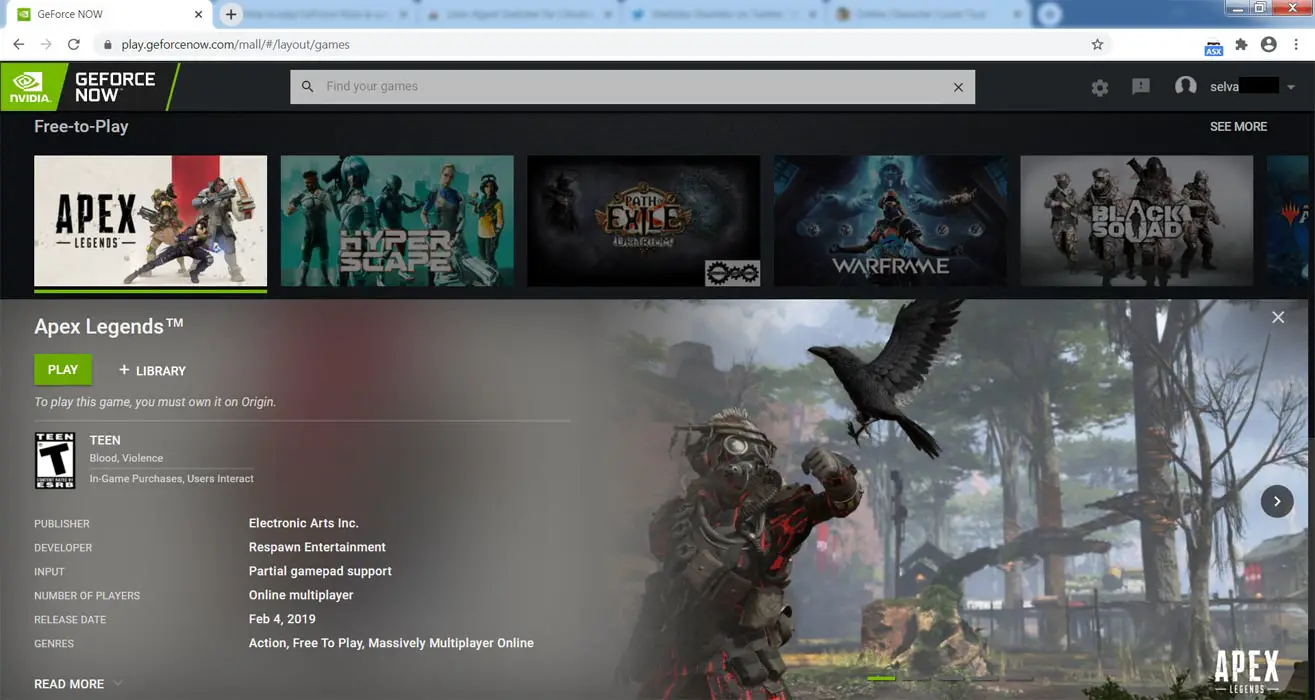Click the Free-to-Play section heading
This screenshot has width=1315, height=700.
81,127
